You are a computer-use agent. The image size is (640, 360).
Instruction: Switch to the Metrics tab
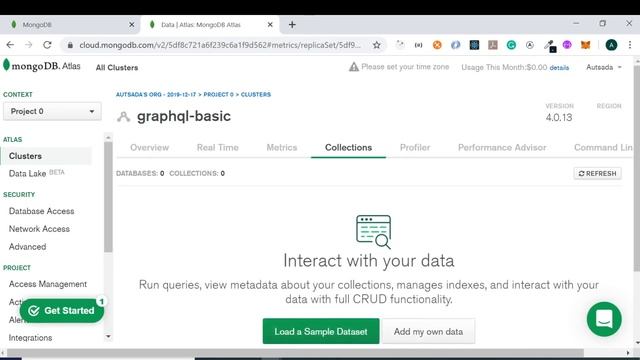(282, 147)
